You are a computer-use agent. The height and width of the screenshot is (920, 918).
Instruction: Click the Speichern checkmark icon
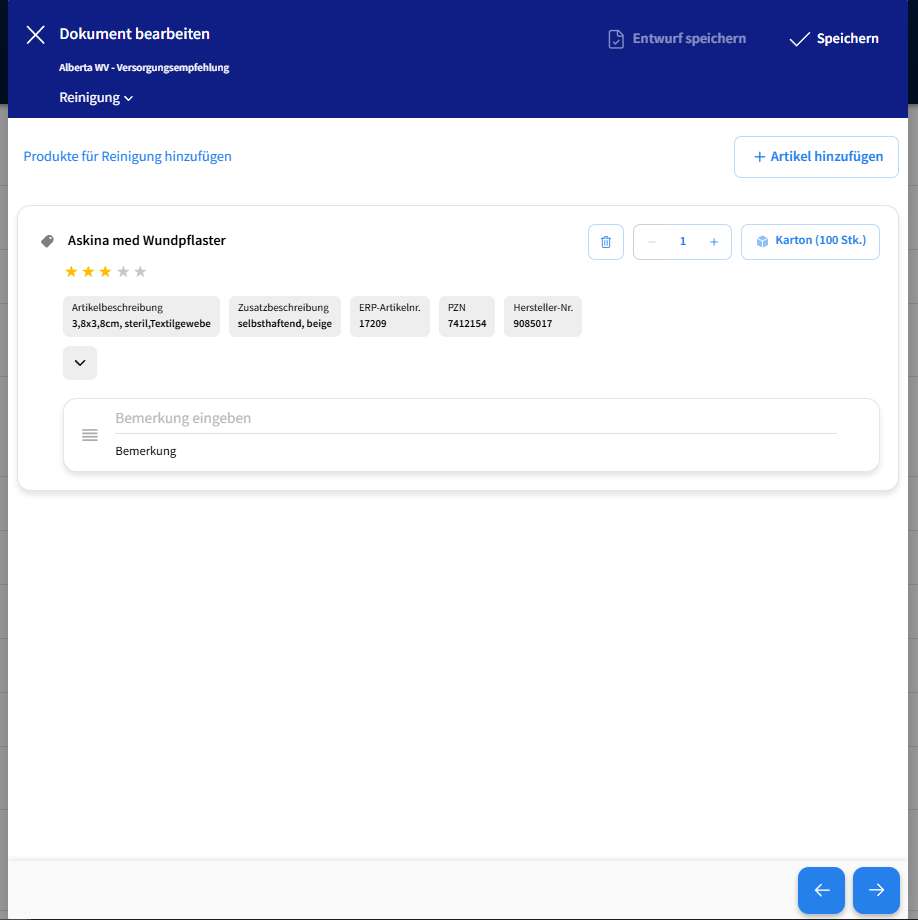(x=798, y=39)
